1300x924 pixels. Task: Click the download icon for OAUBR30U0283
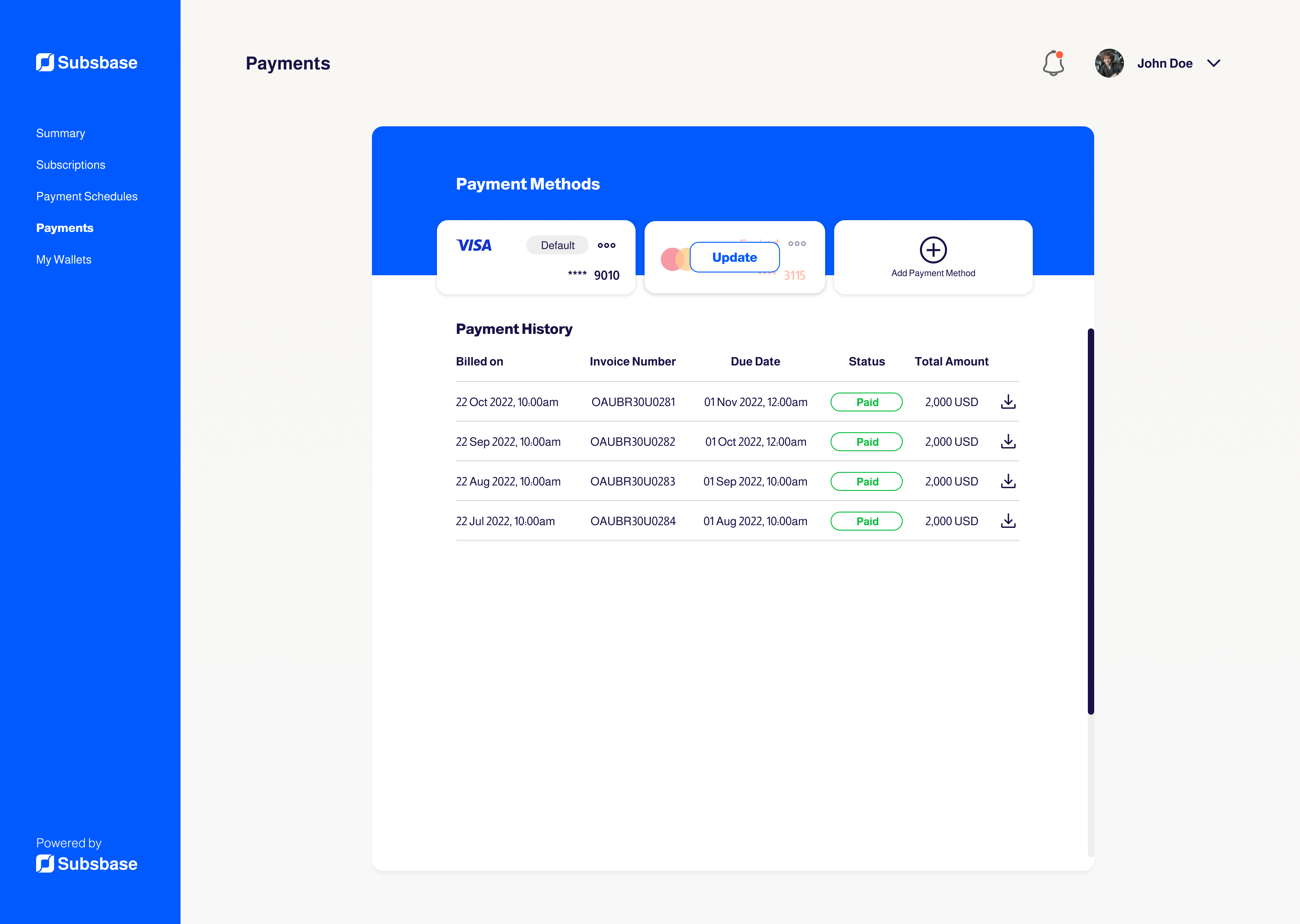tap(1008, 481)
